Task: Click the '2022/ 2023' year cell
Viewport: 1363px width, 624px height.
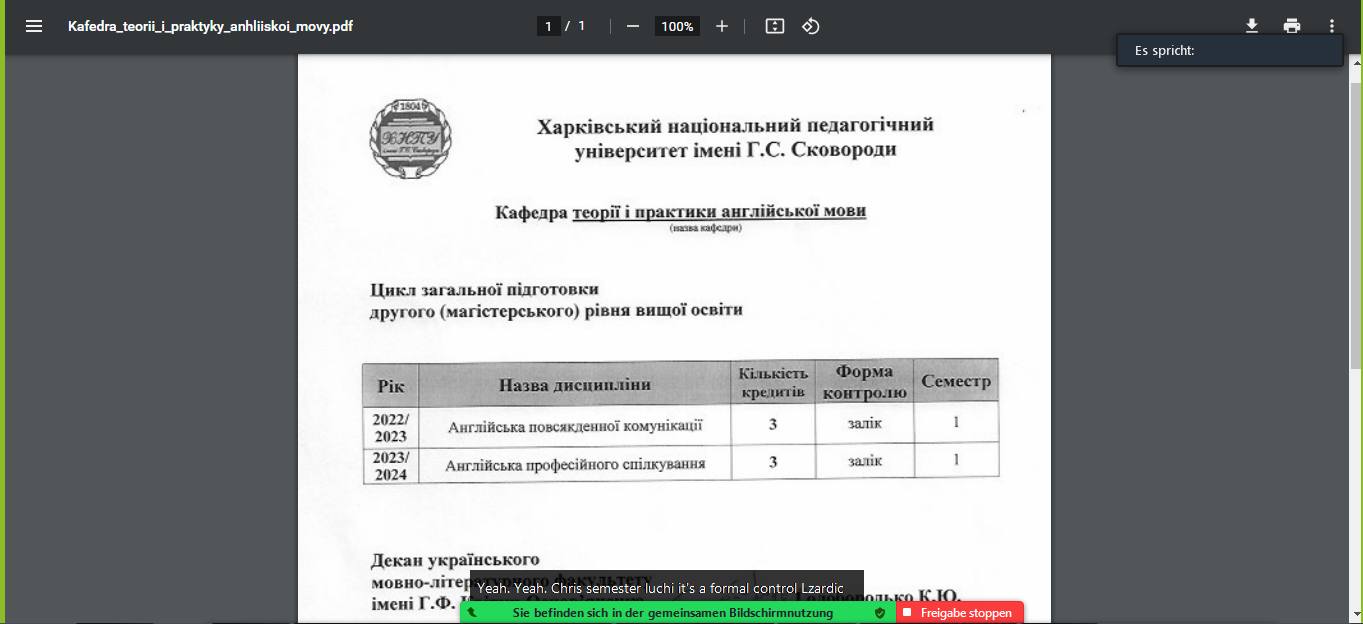Action: pyautogui.click(x=391, y=428)
